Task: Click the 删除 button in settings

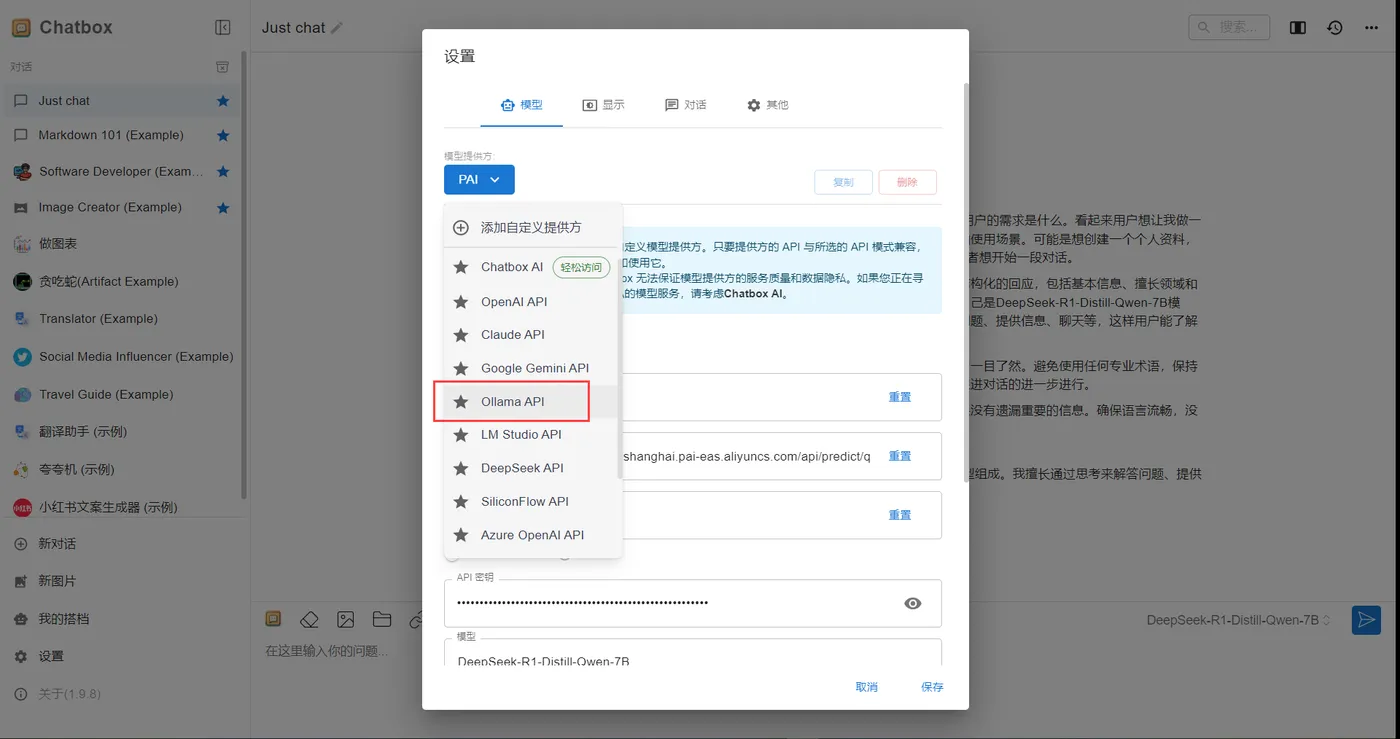Action: click(x=907, y=182)
